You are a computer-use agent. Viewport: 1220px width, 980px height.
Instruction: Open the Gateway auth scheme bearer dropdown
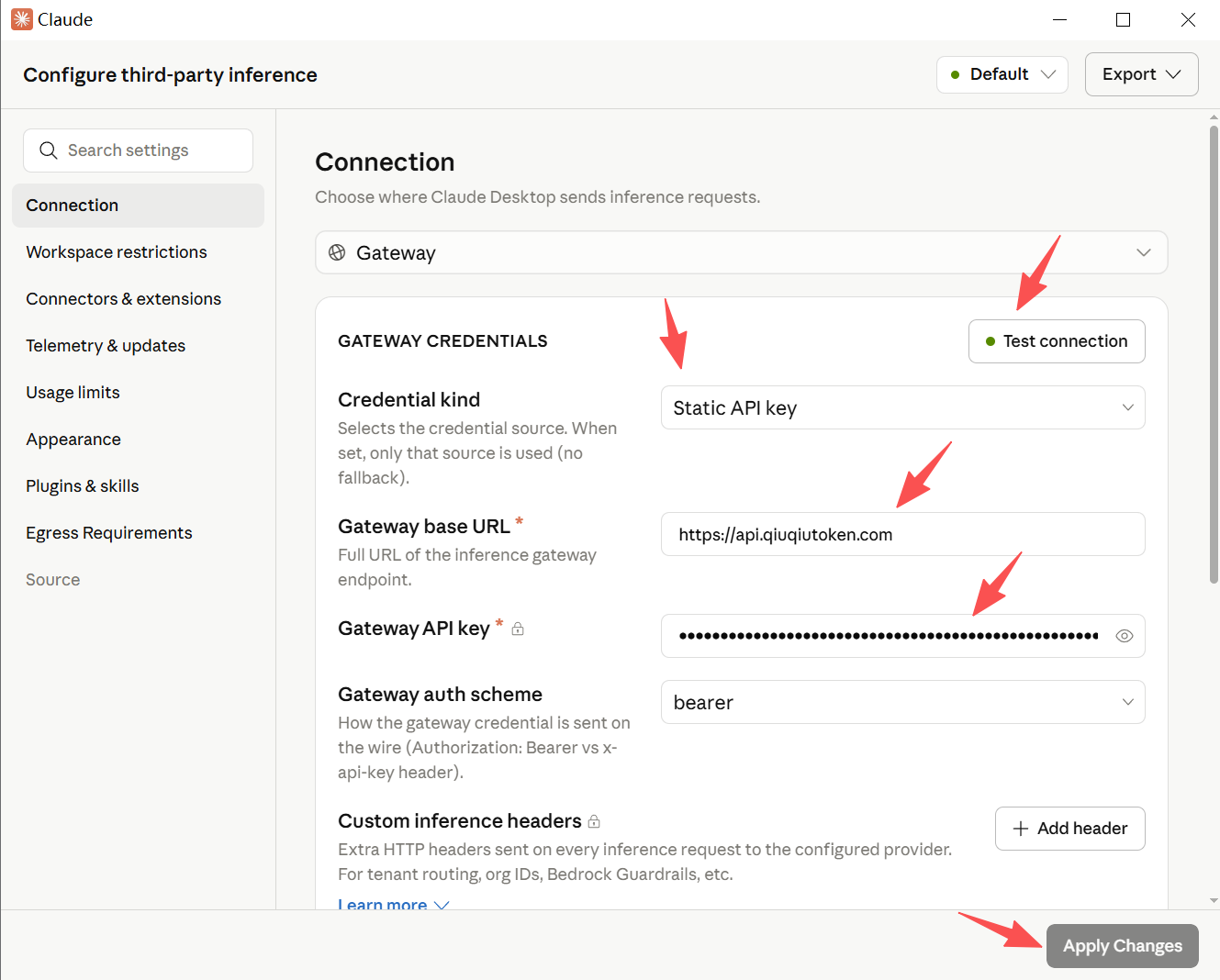(x=902, y=702)
